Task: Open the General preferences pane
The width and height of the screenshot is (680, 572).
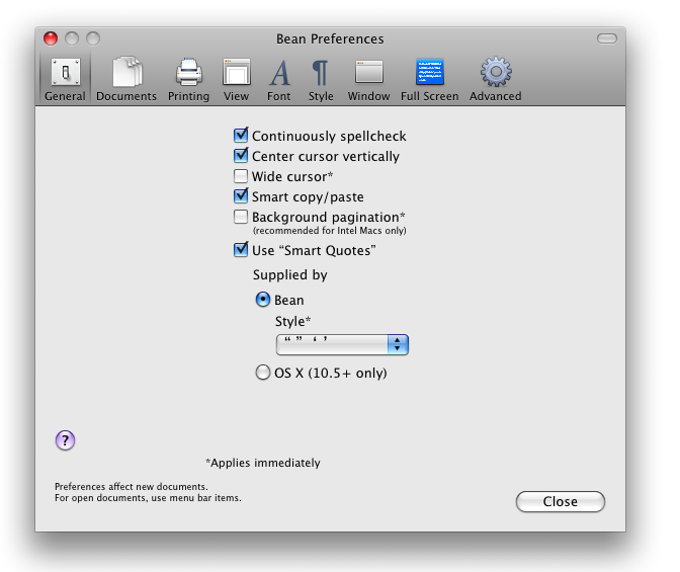Action: coord(65,79)
